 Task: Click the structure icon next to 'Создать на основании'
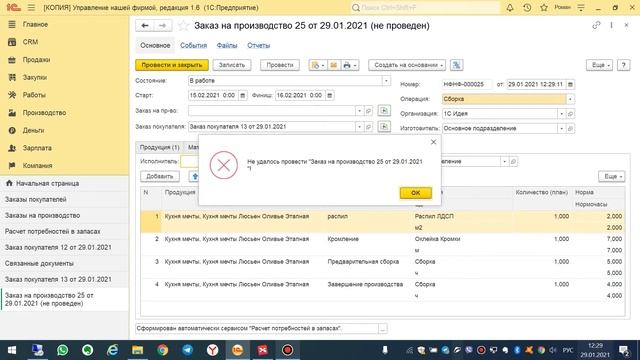click(456, 65)
